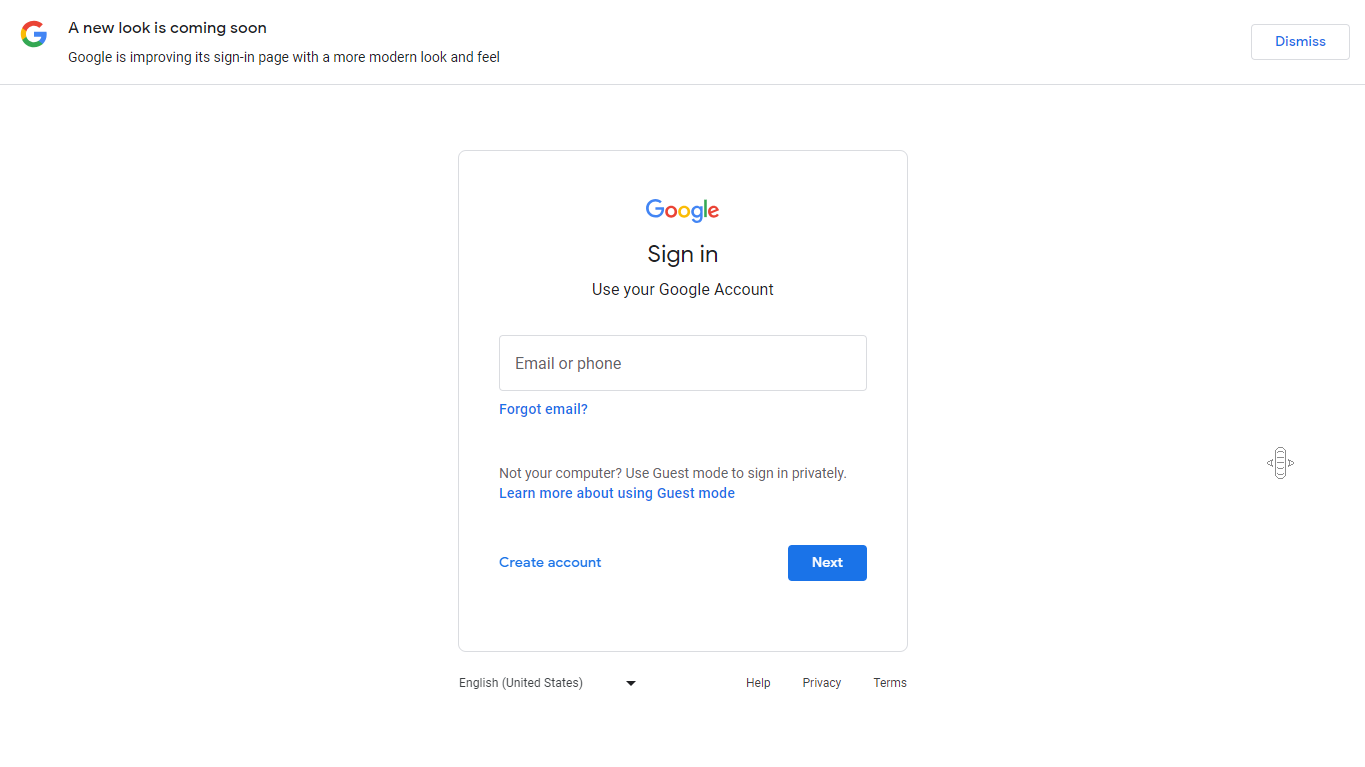Focus the Email or phone field
Screen dimensions: 1365x767
pos(682,363)
